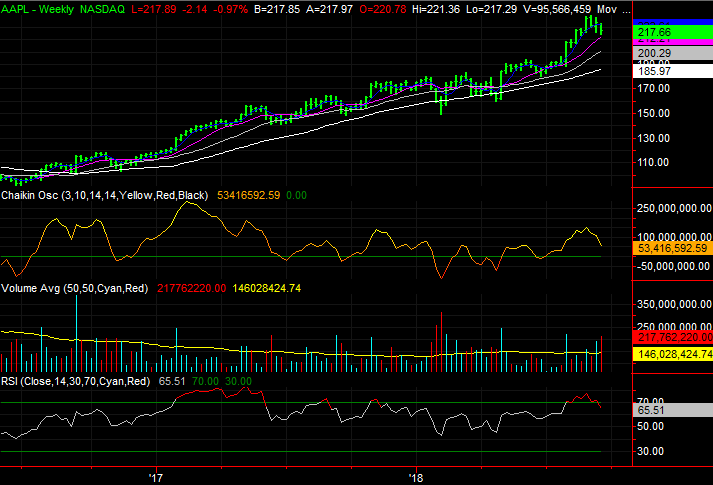Click the gray 65.51 RSI axis marker
Screen dimensions: 713x485
tap(673, 410)
